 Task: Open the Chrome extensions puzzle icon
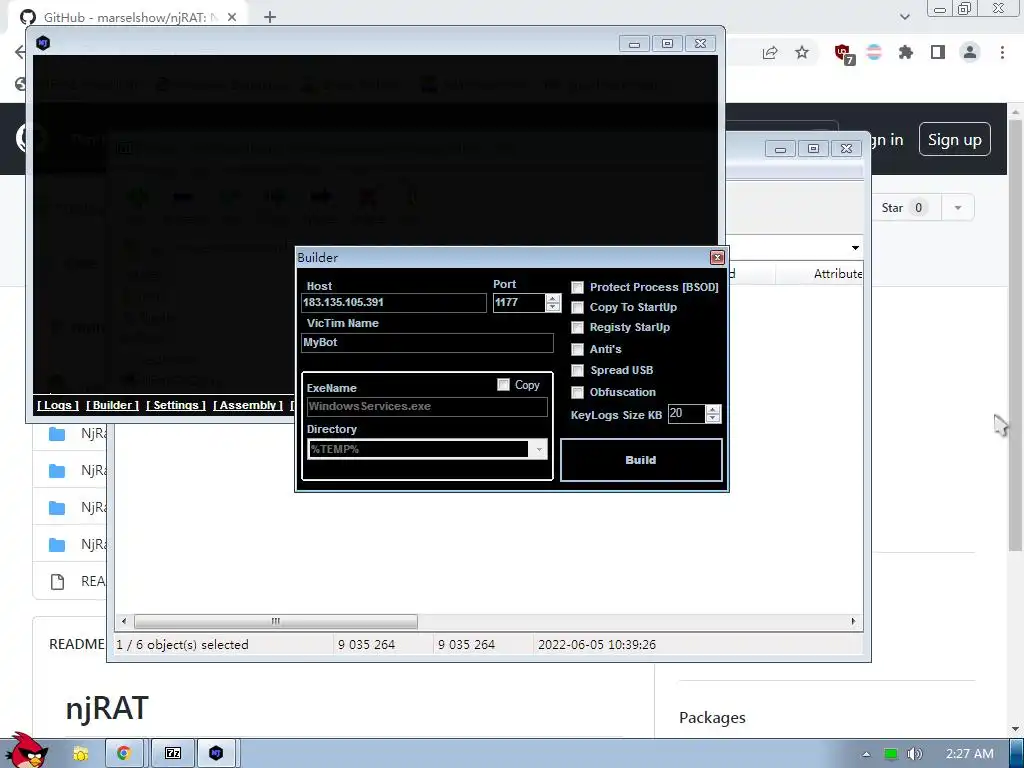pyautogui.click(x=906, y=52)
